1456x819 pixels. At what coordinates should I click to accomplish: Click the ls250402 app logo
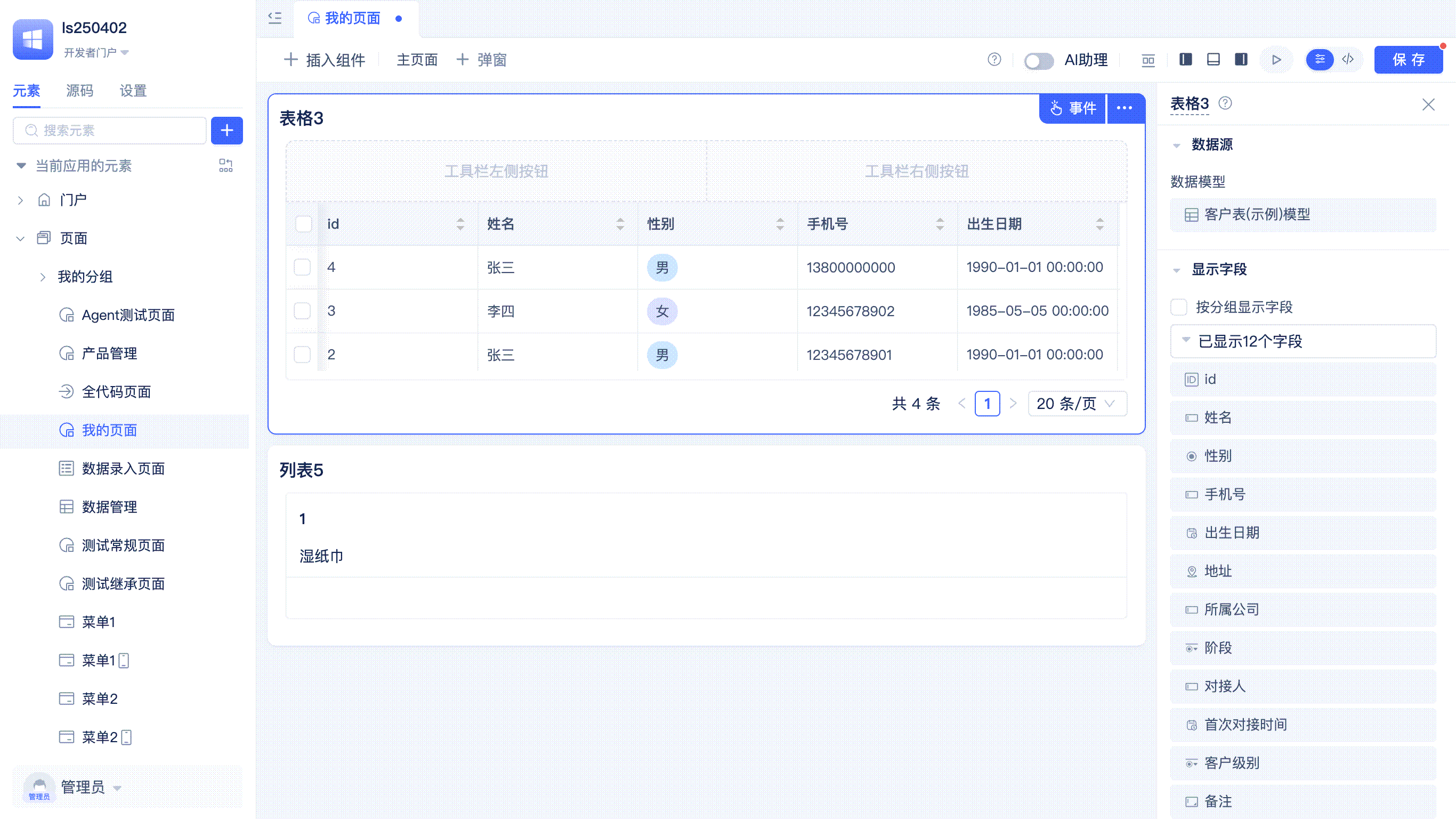[33, 39]
